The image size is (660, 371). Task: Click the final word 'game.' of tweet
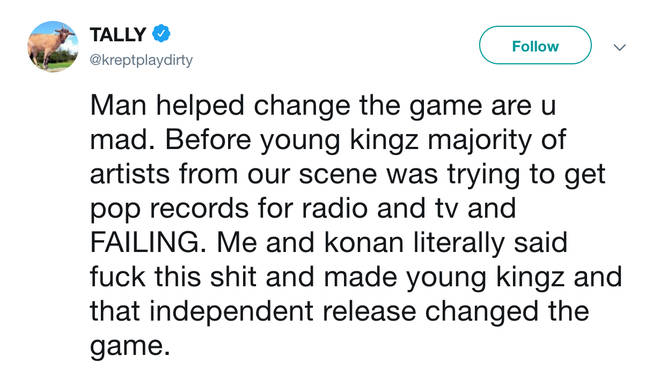pyautogui.click(x=130, y=347)
